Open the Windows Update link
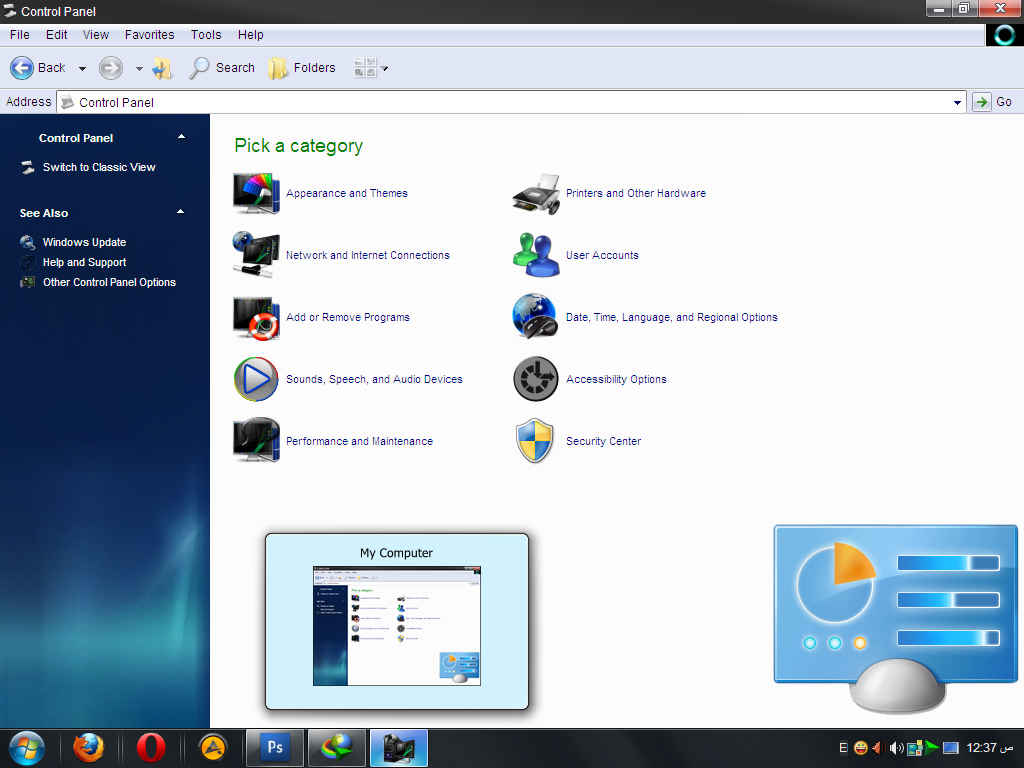1024x768 pixels. [x=85, y=242]
